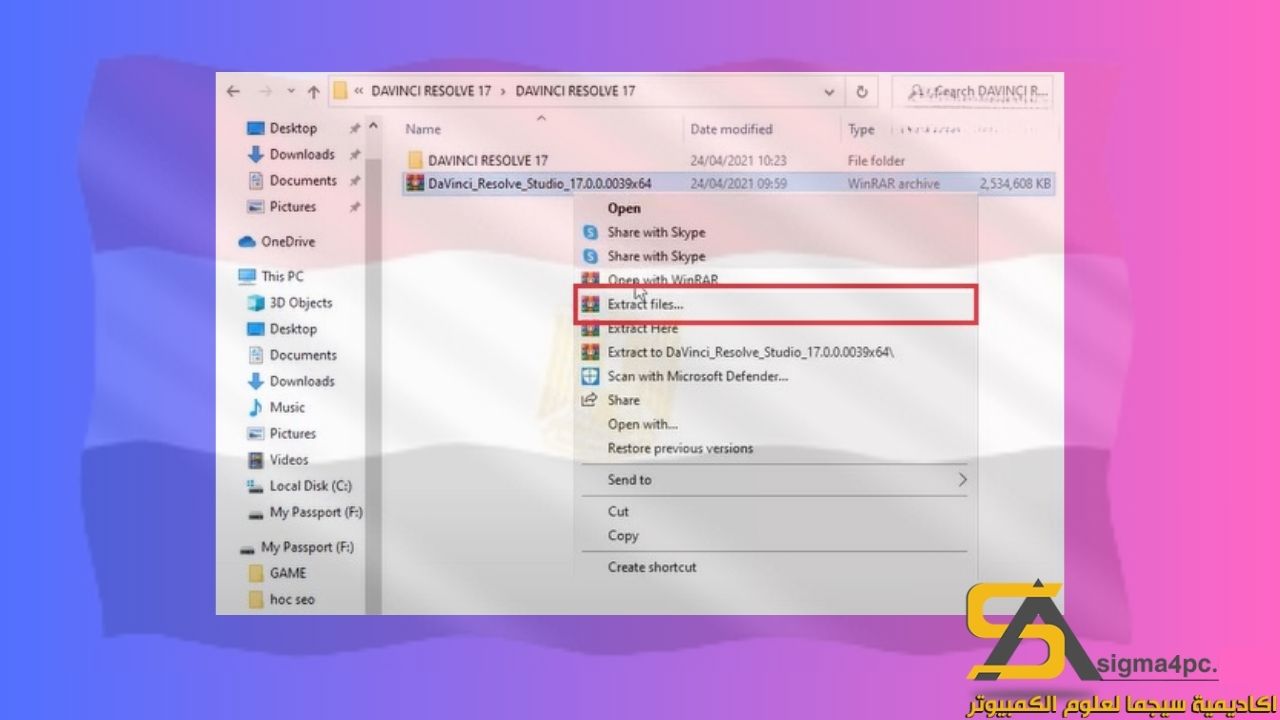The height and width of the screenshot is (720, 1280).
Task: Go up one folder level
Action: (313, 92)
